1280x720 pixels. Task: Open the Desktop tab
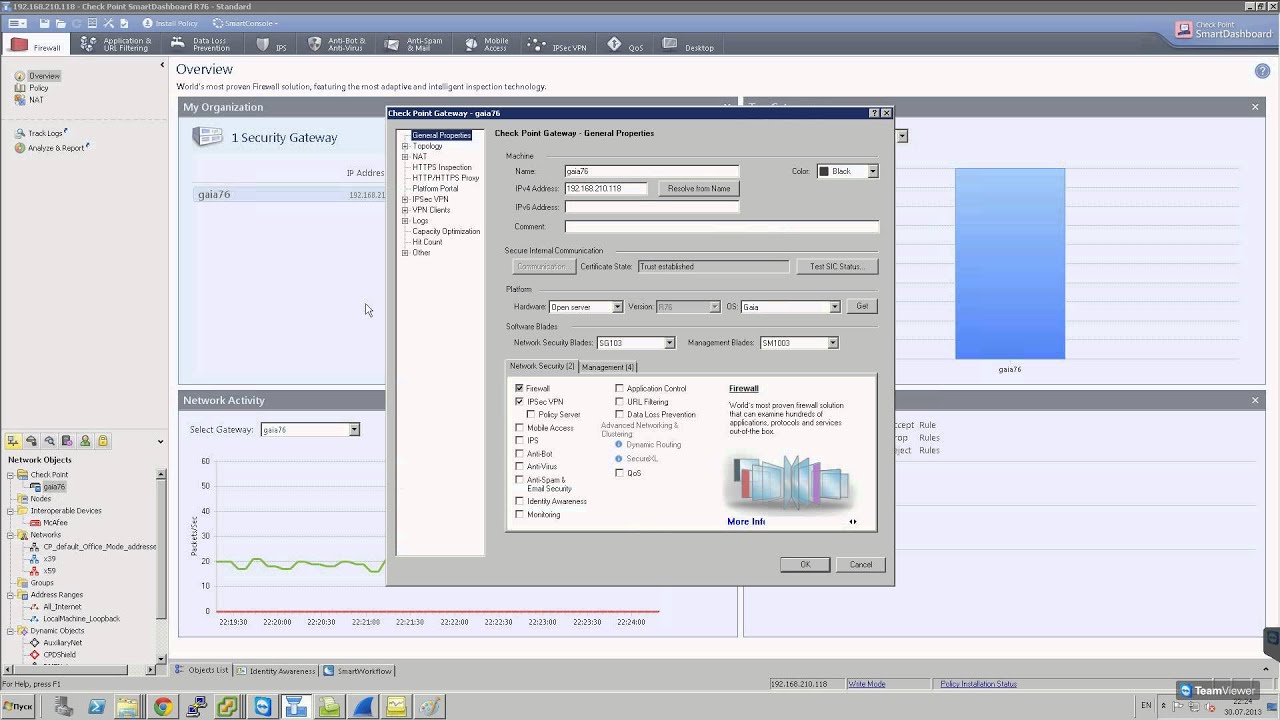click(x=688, y=46)
